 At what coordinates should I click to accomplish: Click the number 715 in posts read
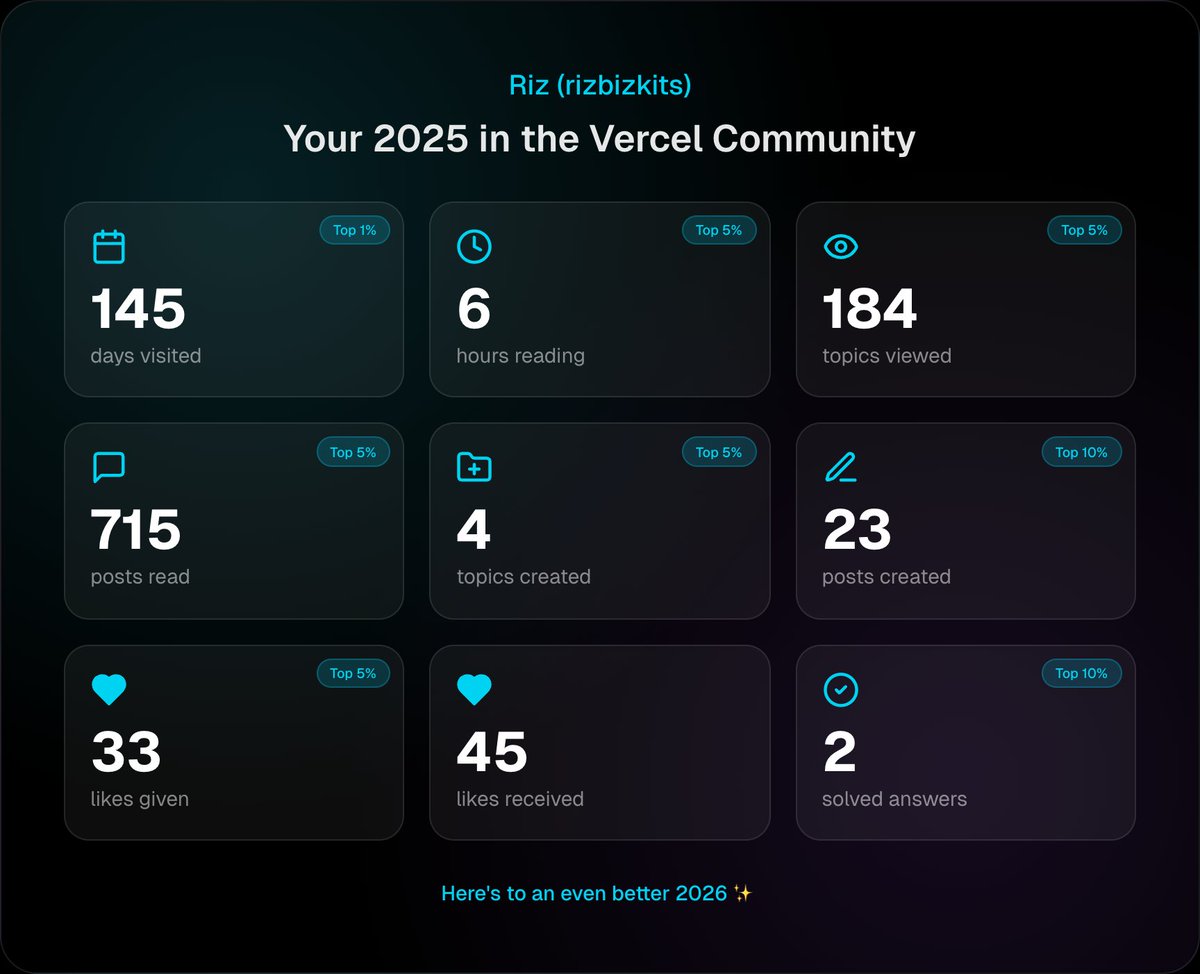coord(136,530)
